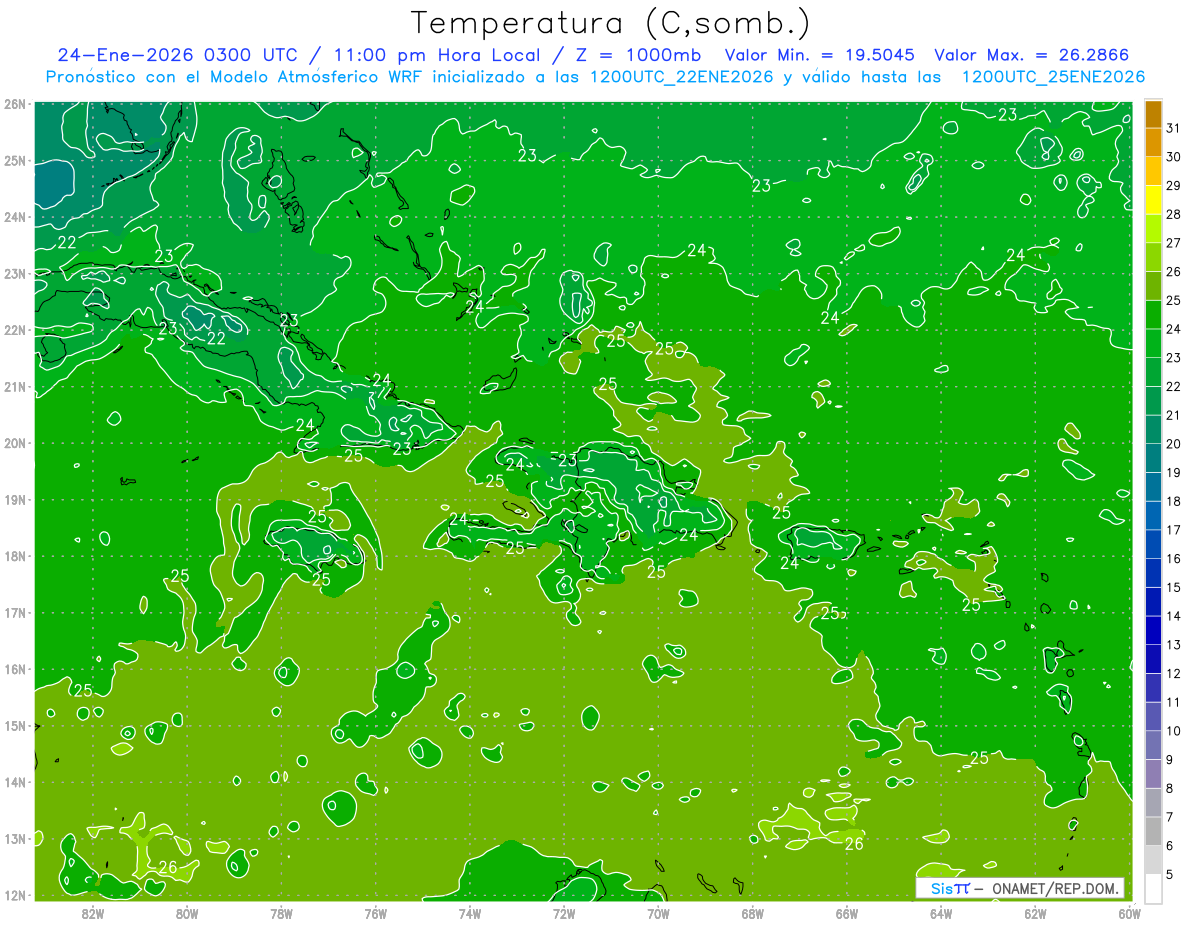Click the color scale label 30

1174,157
